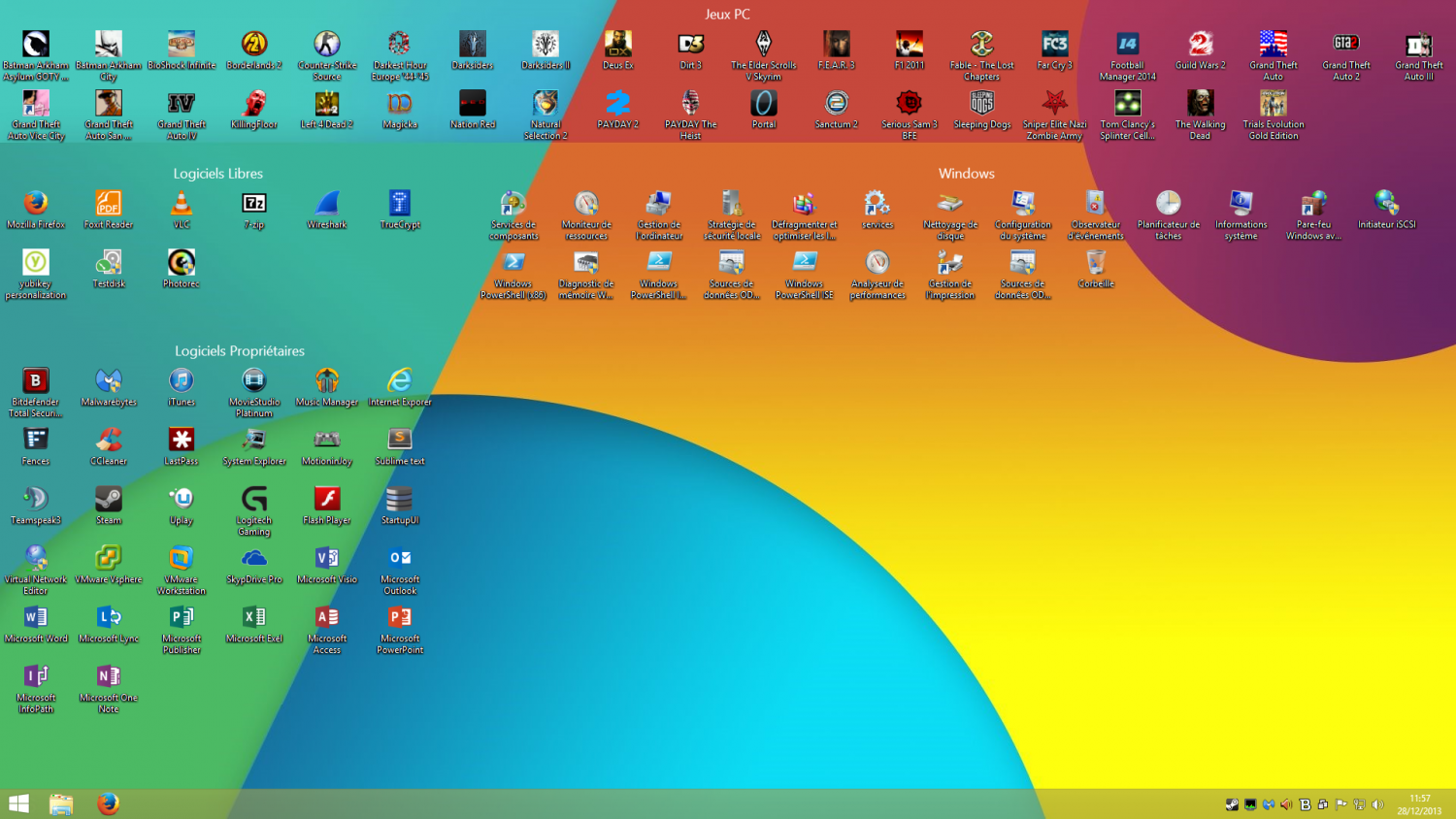Open The Elder Scrolls V Skyrim shortcut
1456x819 pixels.
point(764,45)
